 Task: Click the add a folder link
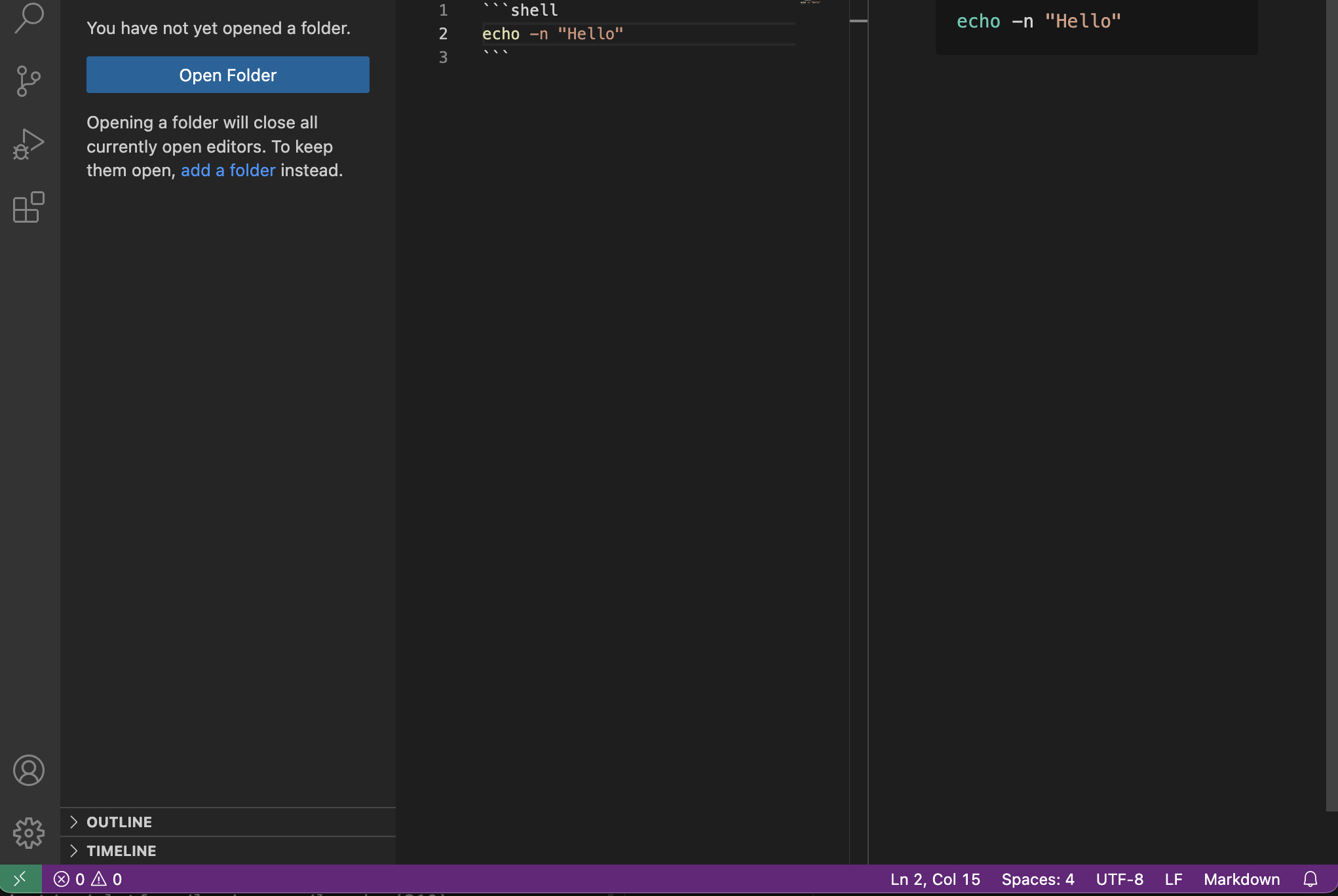pos(228,170)
